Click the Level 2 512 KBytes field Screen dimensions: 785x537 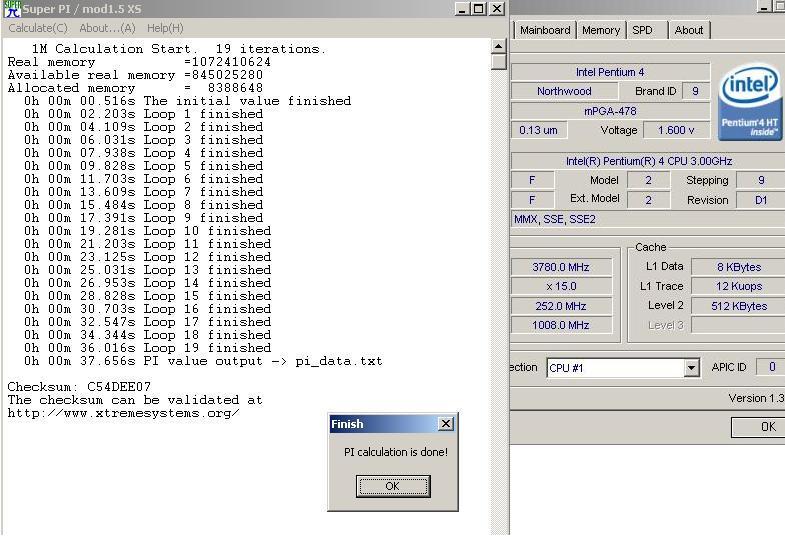738,306
